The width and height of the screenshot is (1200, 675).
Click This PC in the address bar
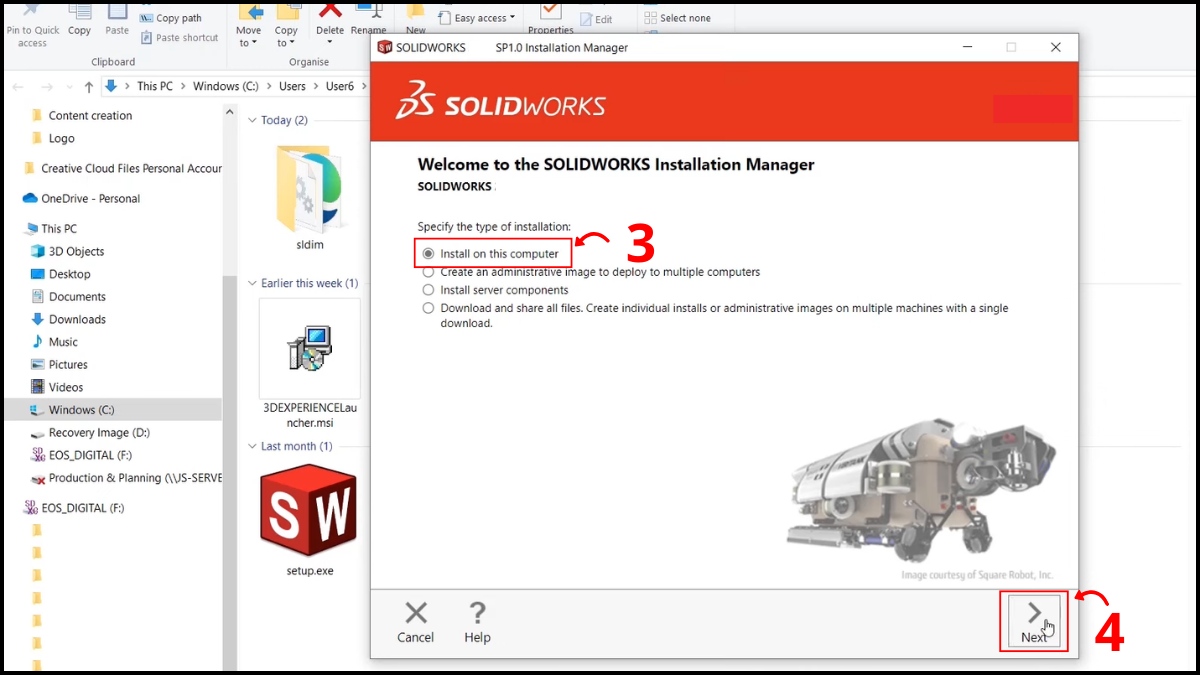tap(155, 86)
